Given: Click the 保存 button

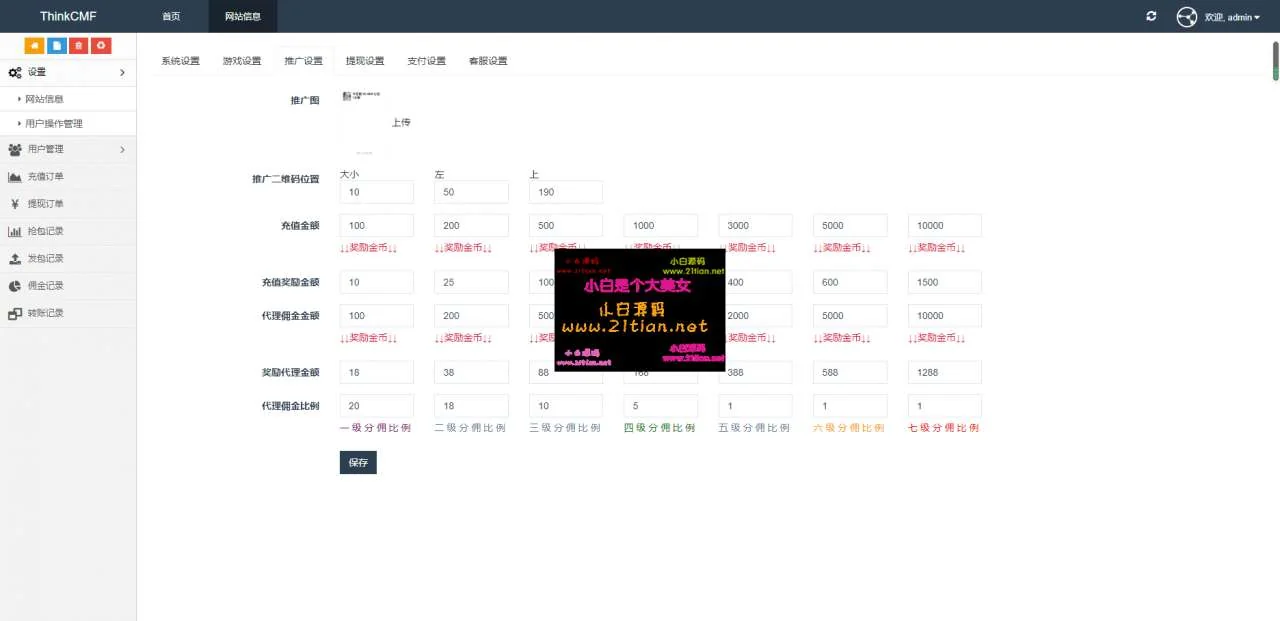Looking at the screenshot, I should click(x=358, y=463).
